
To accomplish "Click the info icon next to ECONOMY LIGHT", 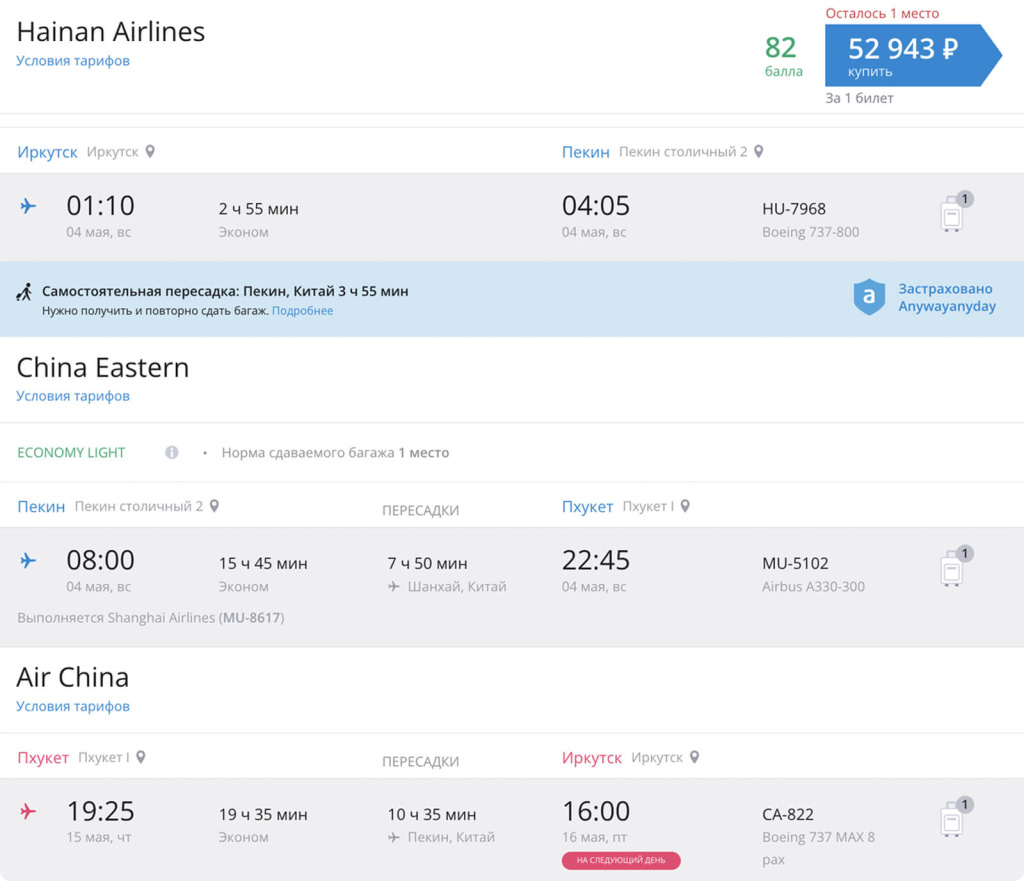I will (x=172, y=453).
